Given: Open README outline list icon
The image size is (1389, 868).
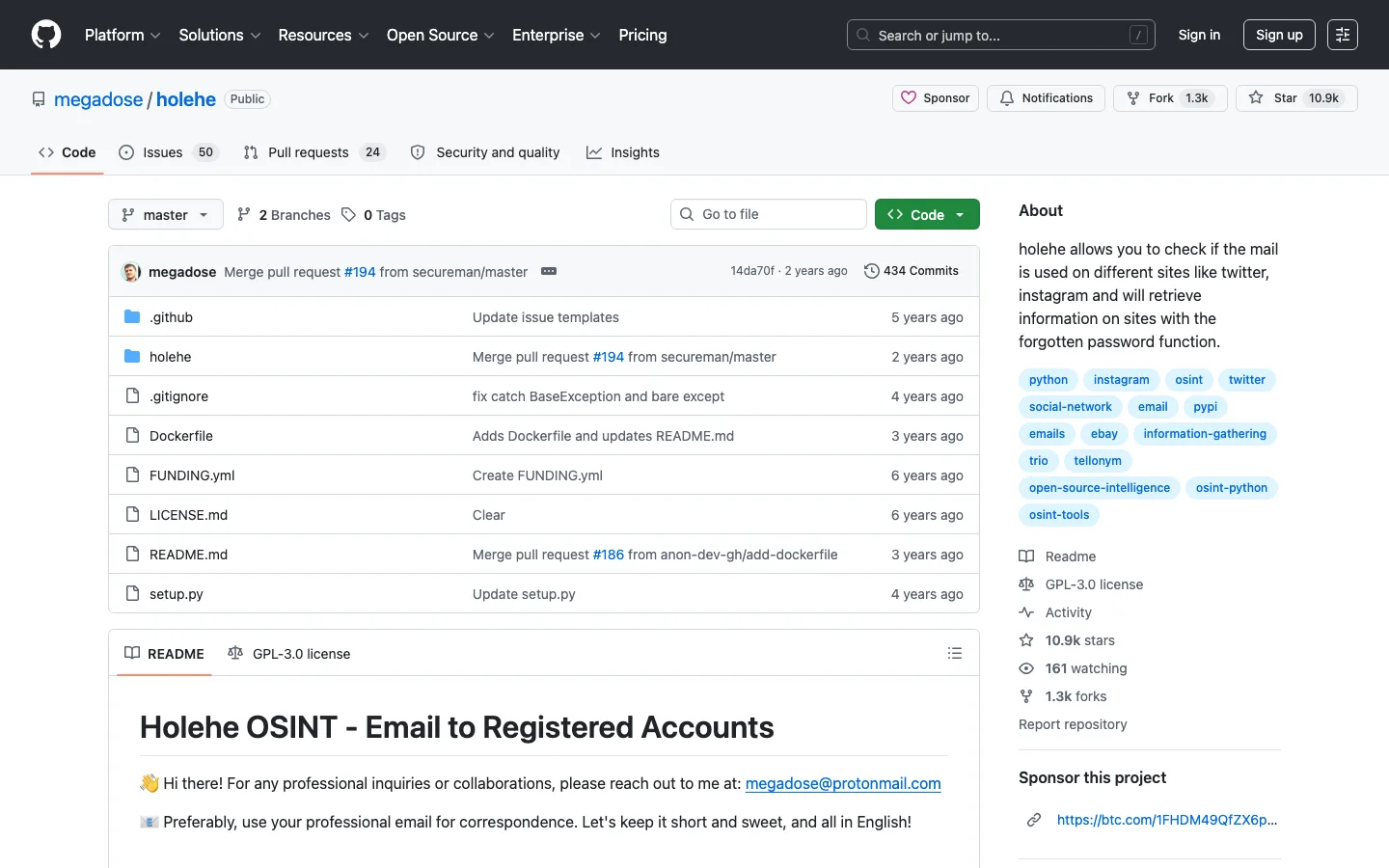Looking at the screenshot, I should [955, 653].
